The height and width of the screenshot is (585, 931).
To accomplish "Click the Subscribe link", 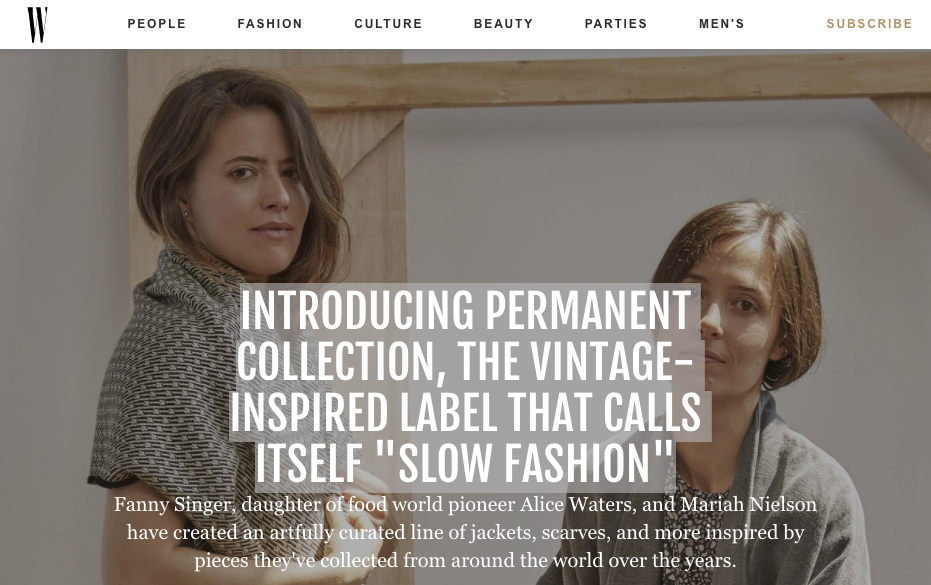I will (869, 24).
